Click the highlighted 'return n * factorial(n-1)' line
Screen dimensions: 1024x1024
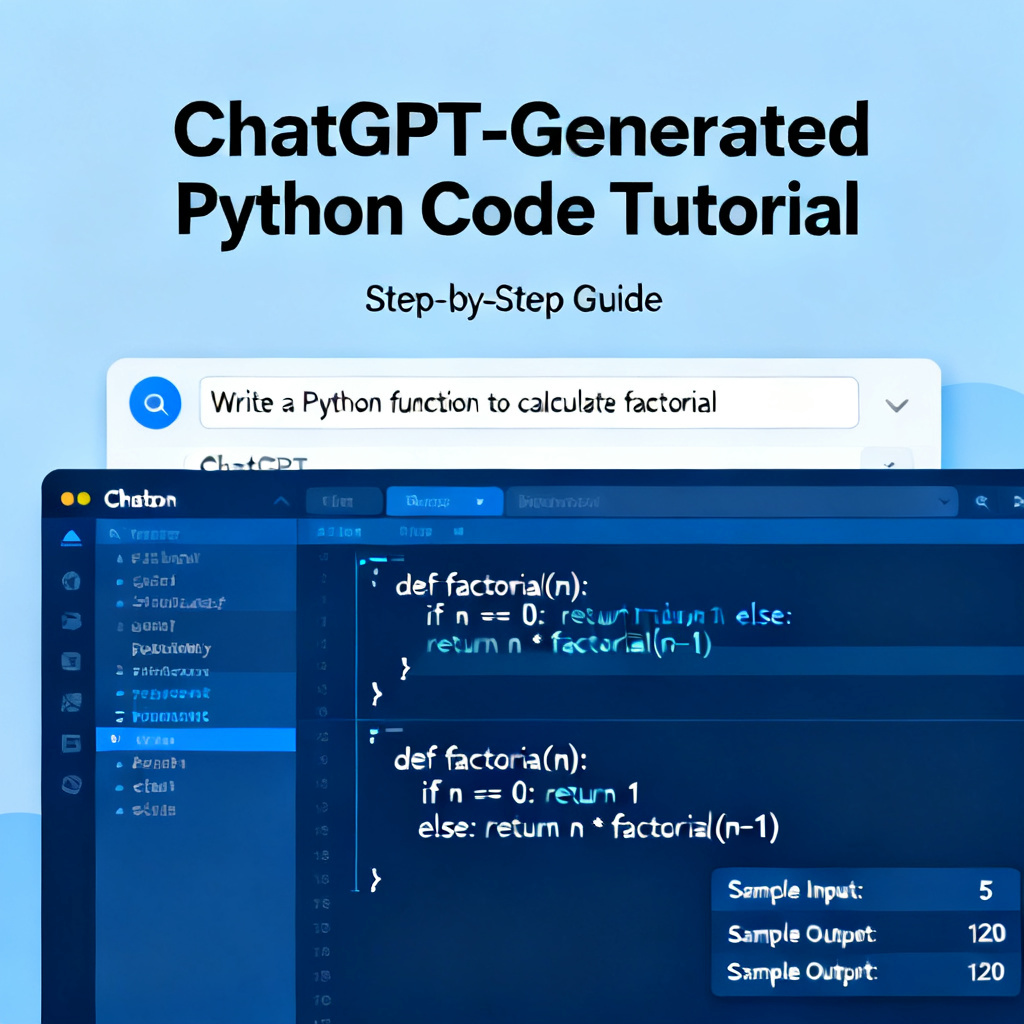coord(569,644)
